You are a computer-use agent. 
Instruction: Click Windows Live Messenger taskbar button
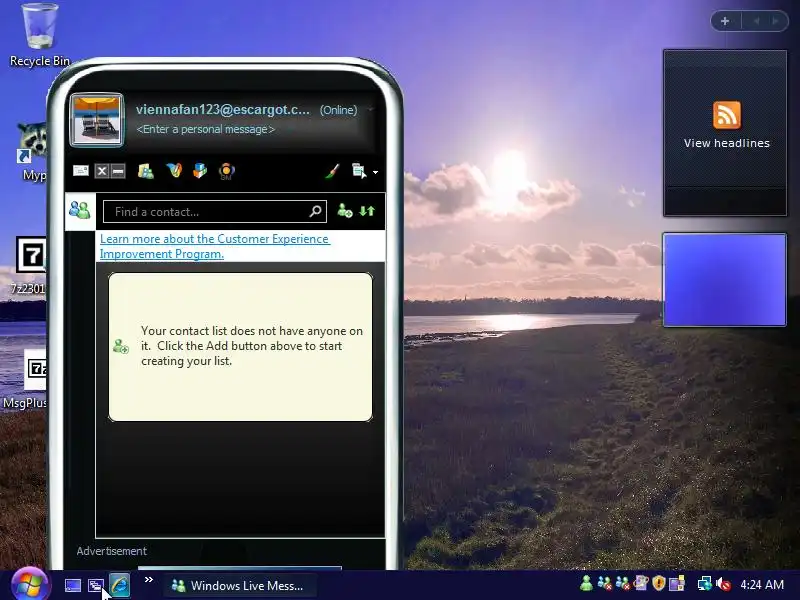(240, 585)
